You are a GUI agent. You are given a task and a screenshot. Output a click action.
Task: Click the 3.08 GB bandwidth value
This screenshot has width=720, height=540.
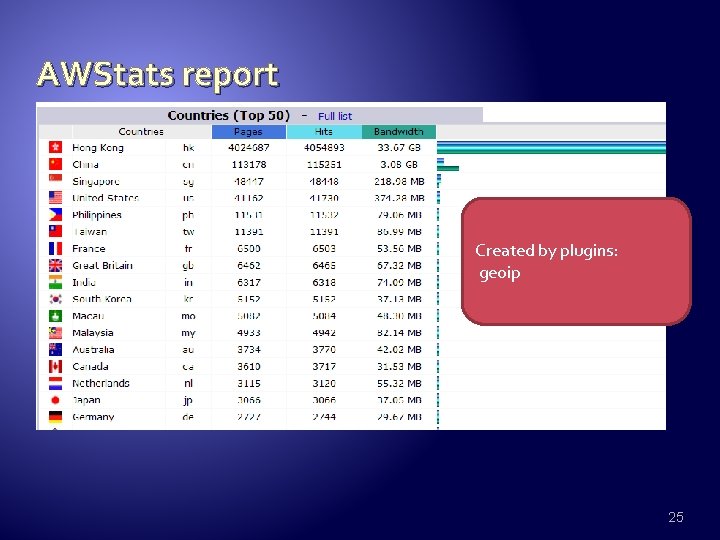tap(399, 164)
